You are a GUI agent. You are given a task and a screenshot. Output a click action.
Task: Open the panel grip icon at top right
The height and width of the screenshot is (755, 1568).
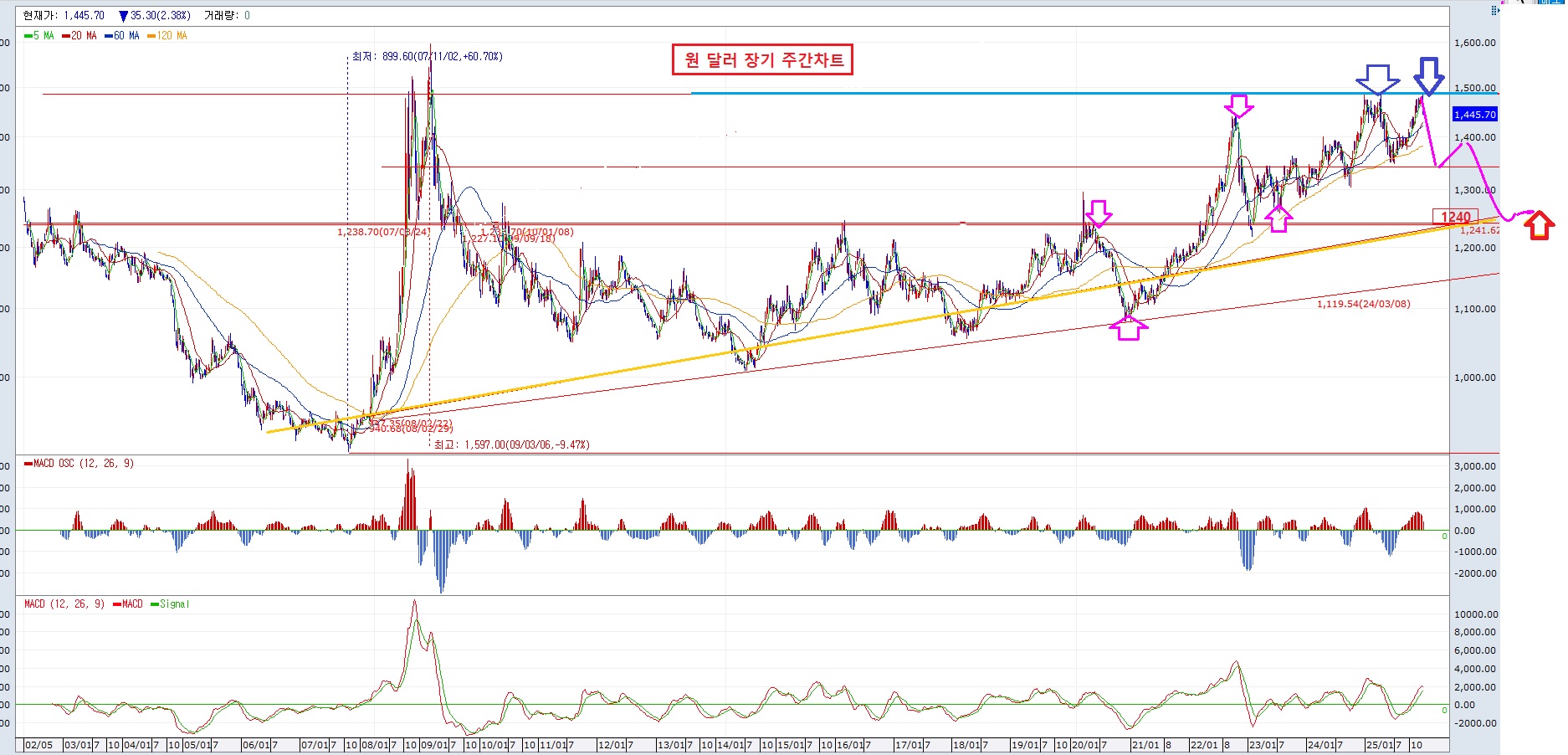point(1496,11)
